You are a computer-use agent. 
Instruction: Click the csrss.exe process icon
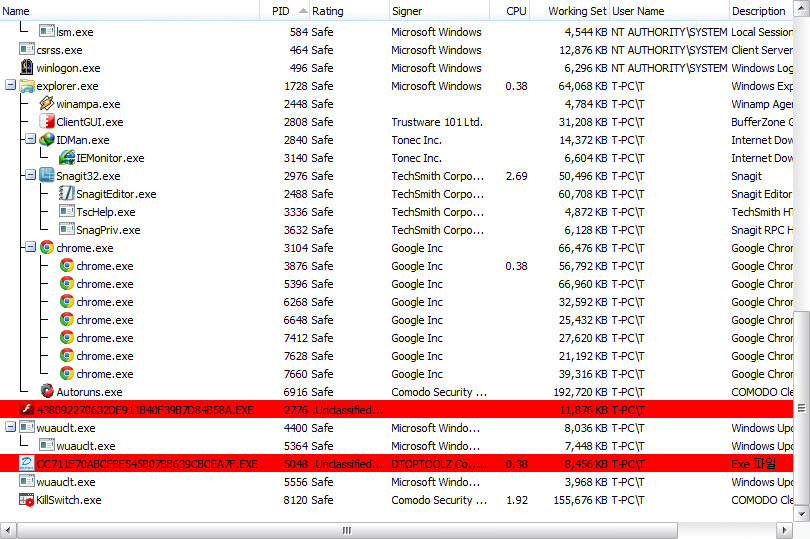tap(27, 50)
